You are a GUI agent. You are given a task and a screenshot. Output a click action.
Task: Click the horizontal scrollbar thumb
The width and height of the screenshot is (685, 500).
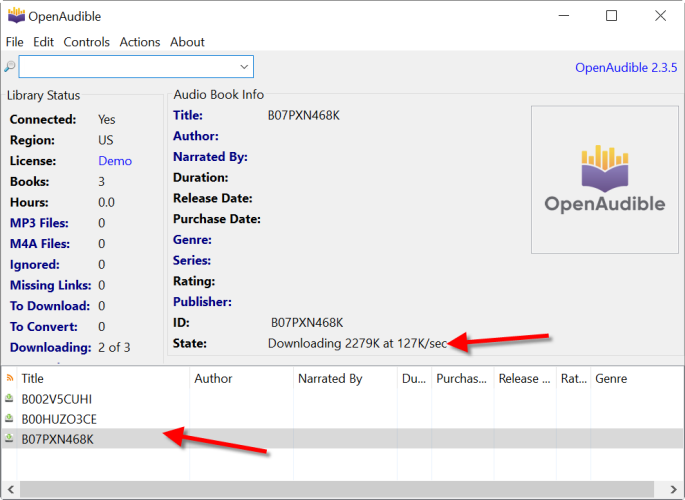tap(337, 489)
